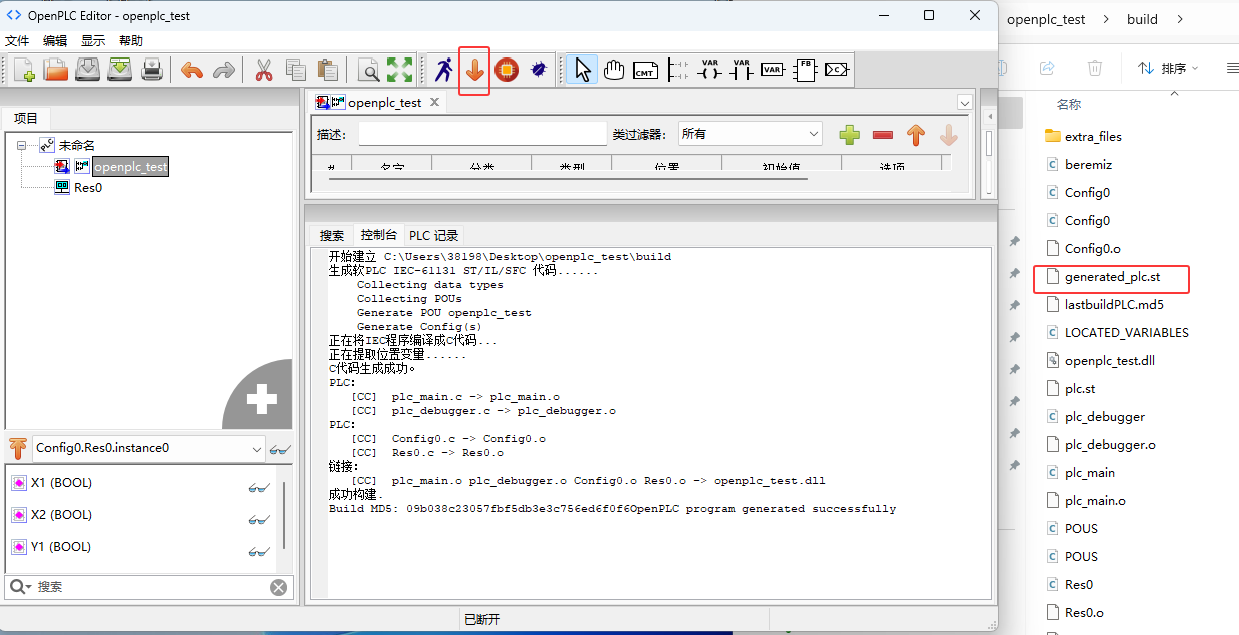This screenshot has height=635, width=1239.
Task: Remove the variable with the red minus
Action: tap(883, 134)
